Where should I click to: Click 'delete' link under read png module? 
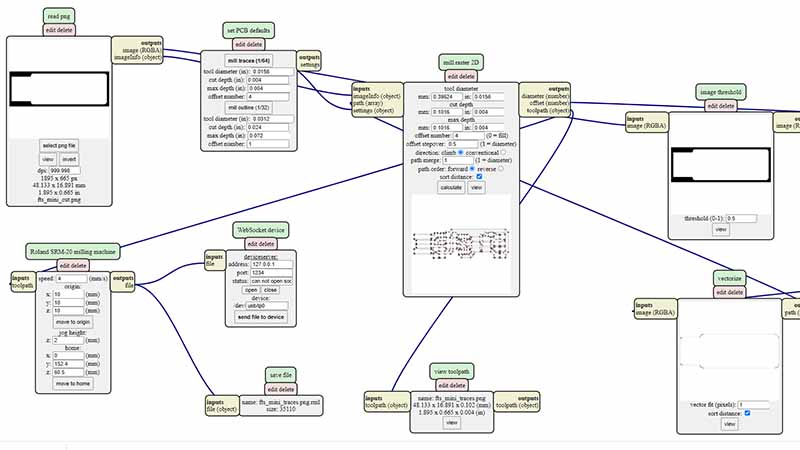click(x=65, y=30)
